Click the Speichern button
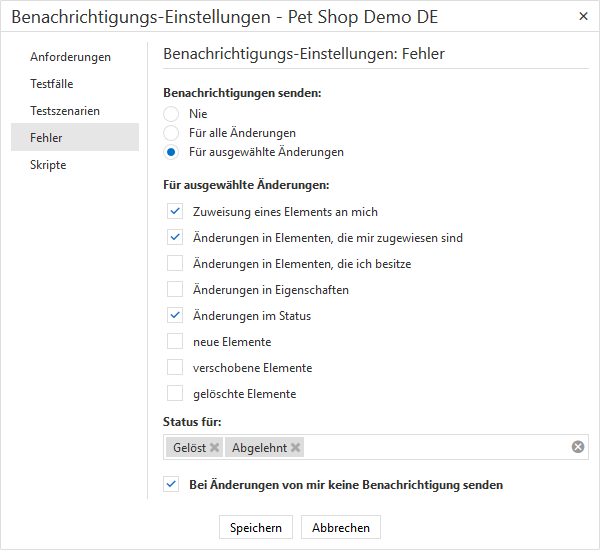Screen dimensions: 600x550 (x=255, y=527)
